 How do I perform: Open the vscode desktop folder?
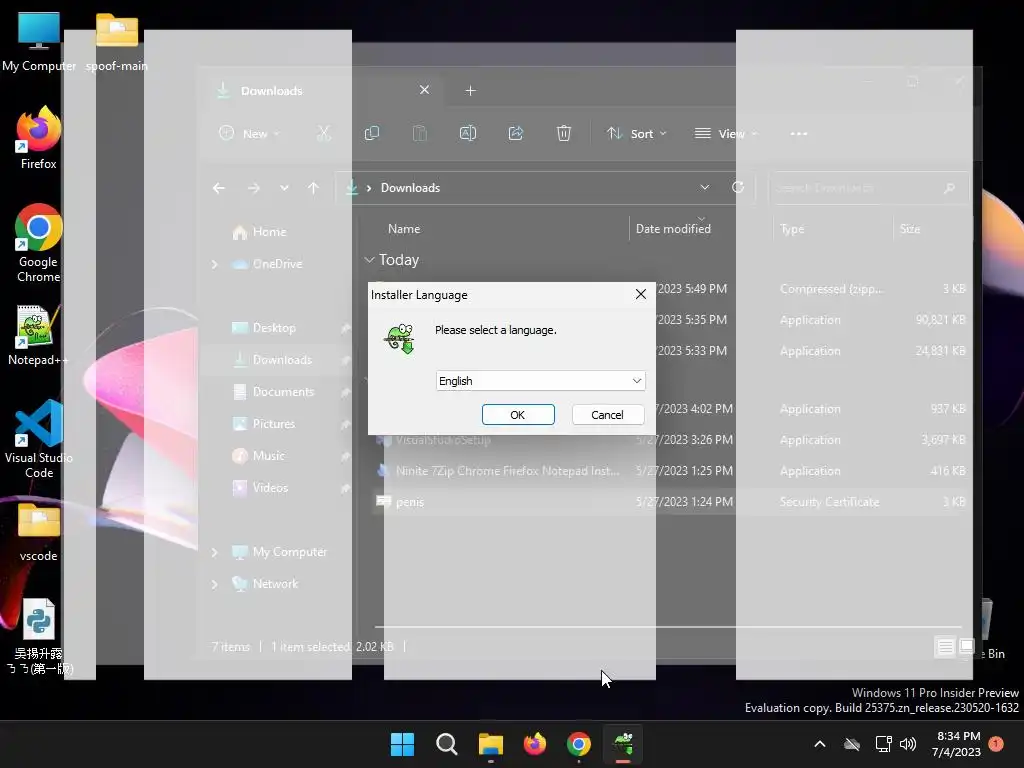[x=39, y=532]
